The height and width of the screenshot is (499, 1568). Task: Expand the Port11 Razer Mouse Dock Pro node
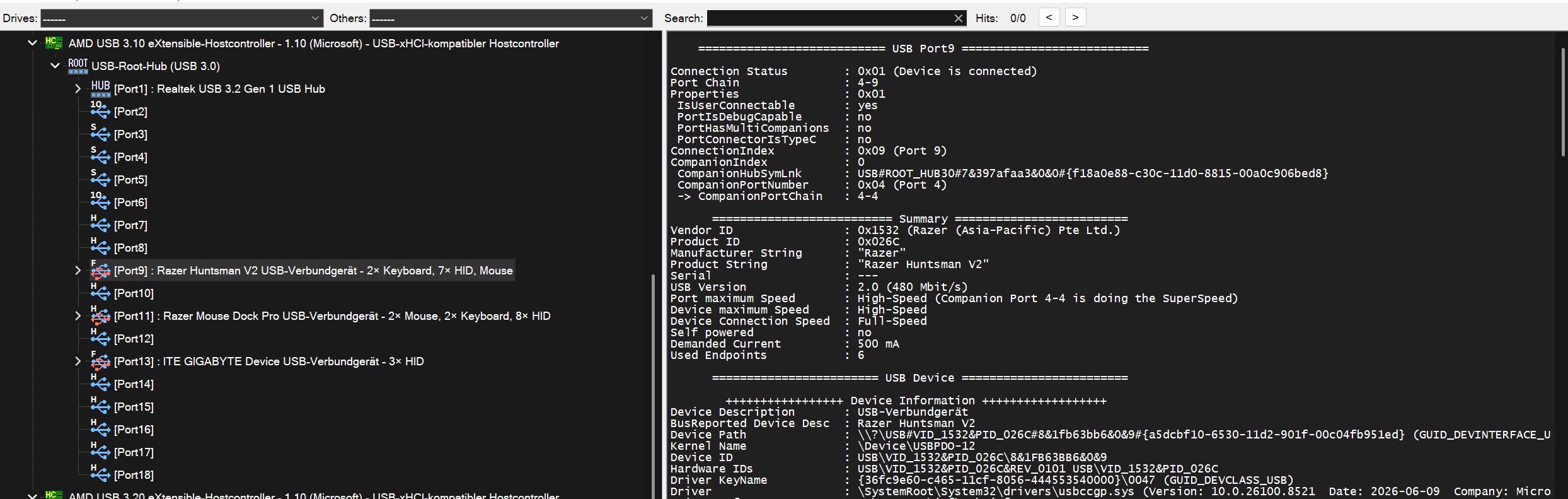[78, 315]
